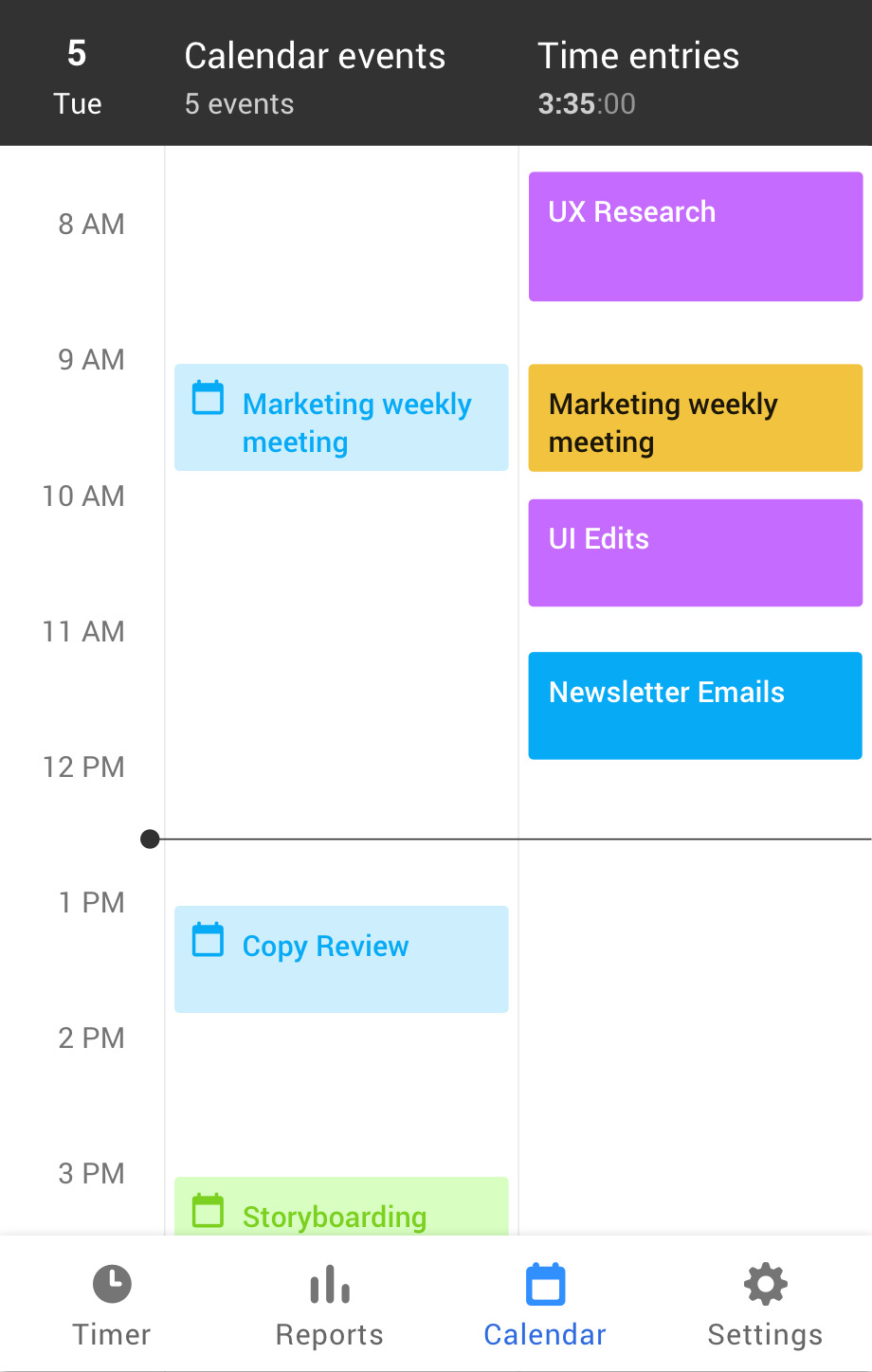Open the Settings gear icon

[x=765, y=1284]
